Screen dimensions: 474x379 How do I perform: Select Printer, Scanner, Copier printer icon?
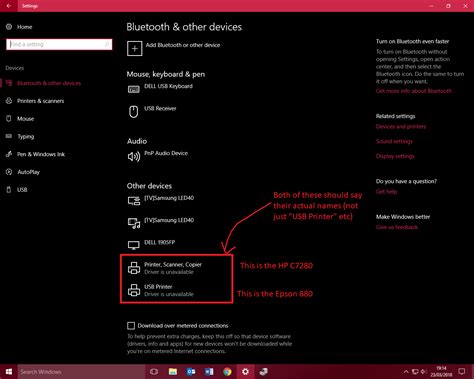tap(134, 268)
